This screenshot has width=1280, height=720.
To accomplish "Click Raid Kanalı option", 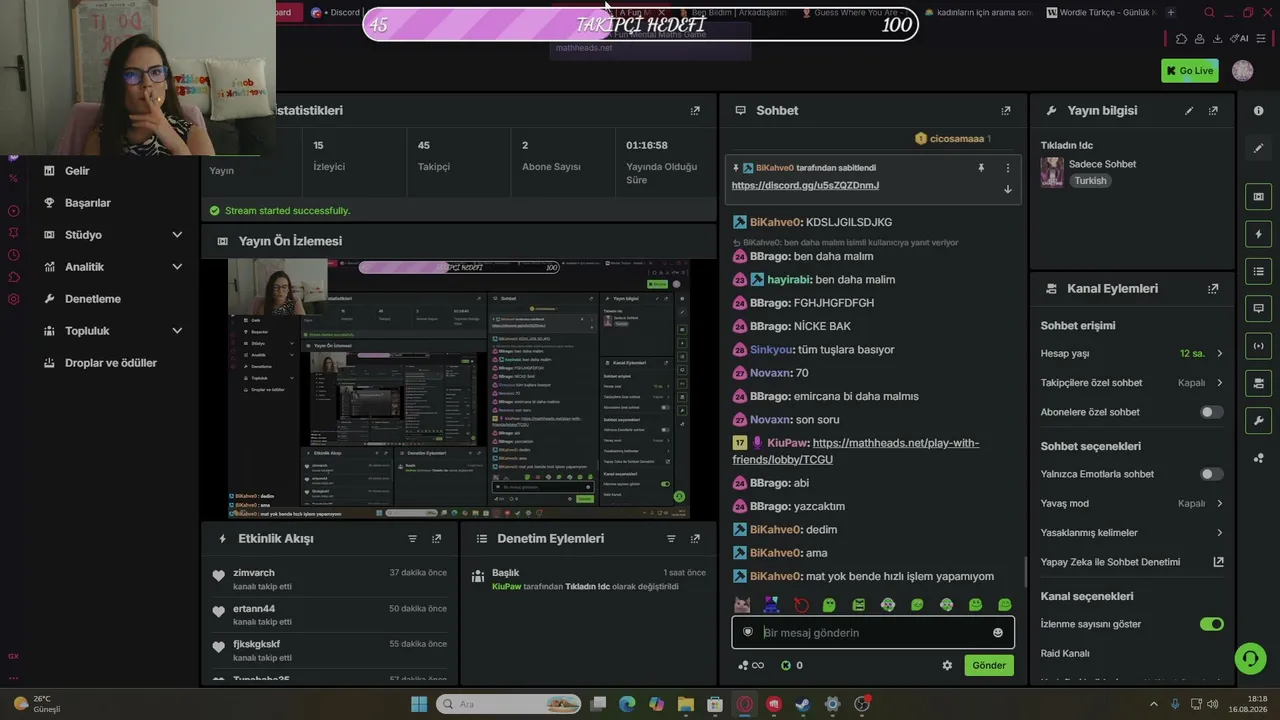I will [x=1065, y=654].
